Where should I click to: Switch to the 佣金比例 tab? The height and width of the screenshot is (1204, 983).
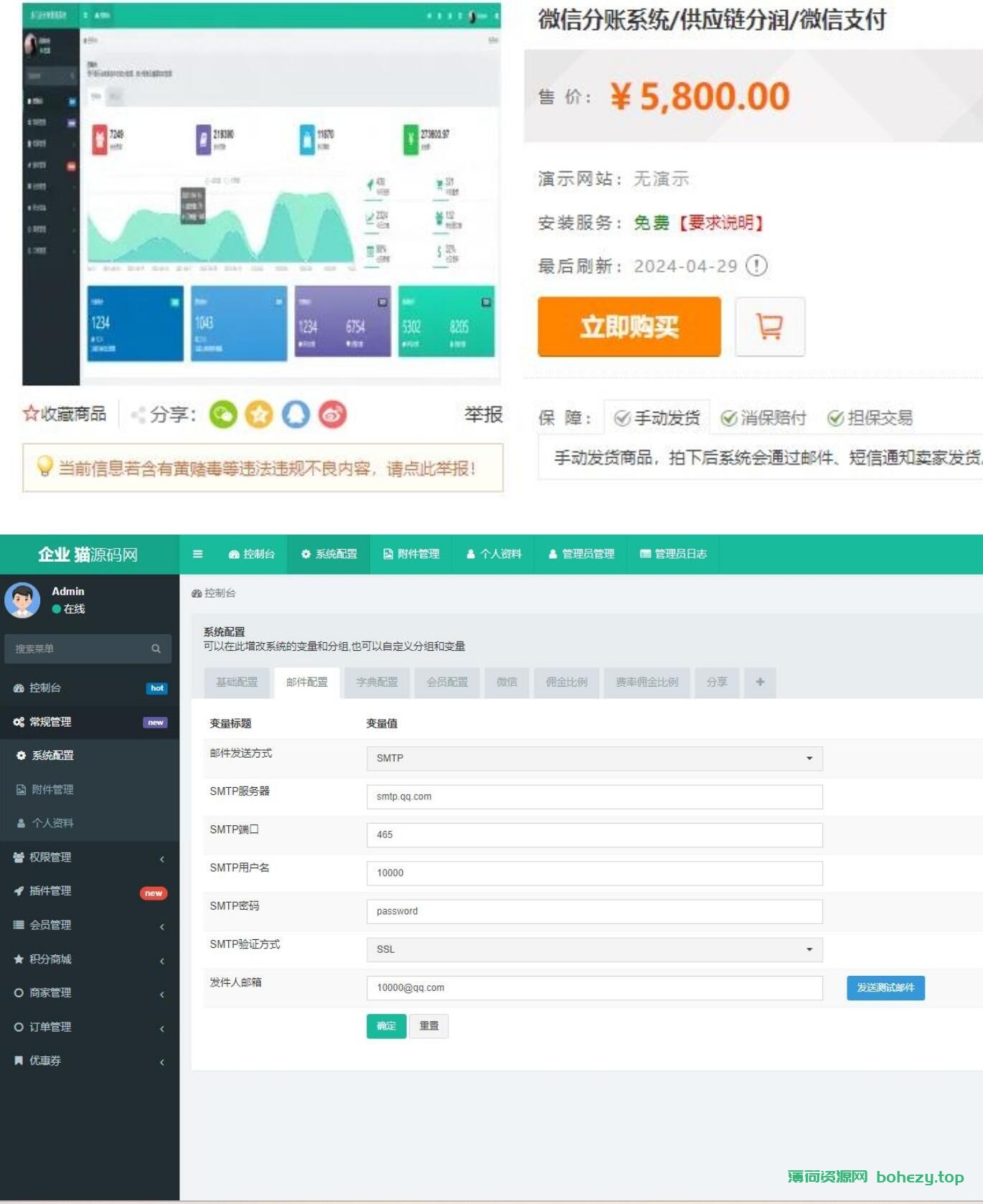coord(566,682)
